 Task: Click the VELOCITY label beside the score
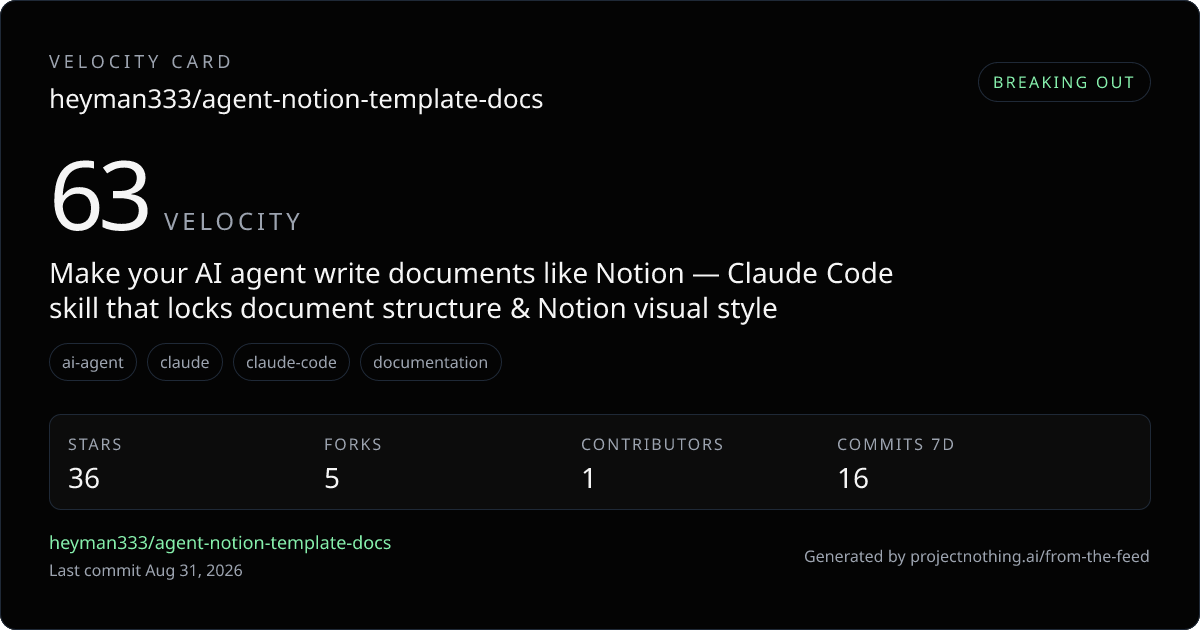click(232, 222)
